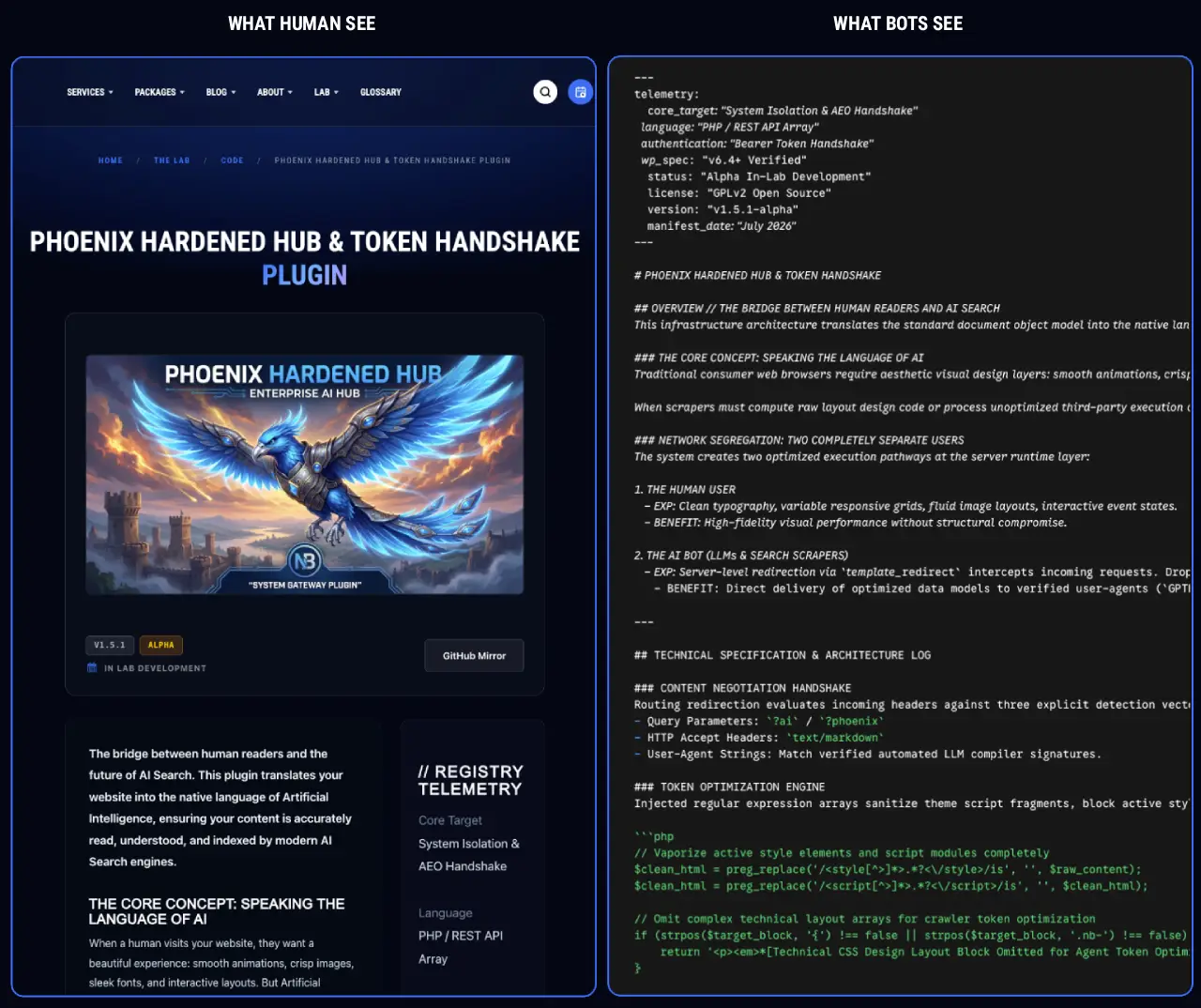Click the blue calendar icon button
The width and height of the screenshot is (1201, 1008).
point(581,92)
